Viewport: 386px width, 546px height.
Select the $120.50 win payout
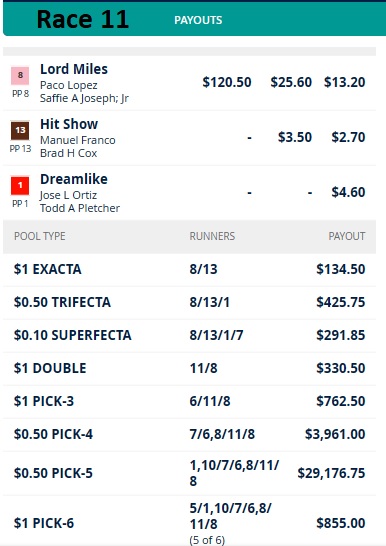point(227,82)
